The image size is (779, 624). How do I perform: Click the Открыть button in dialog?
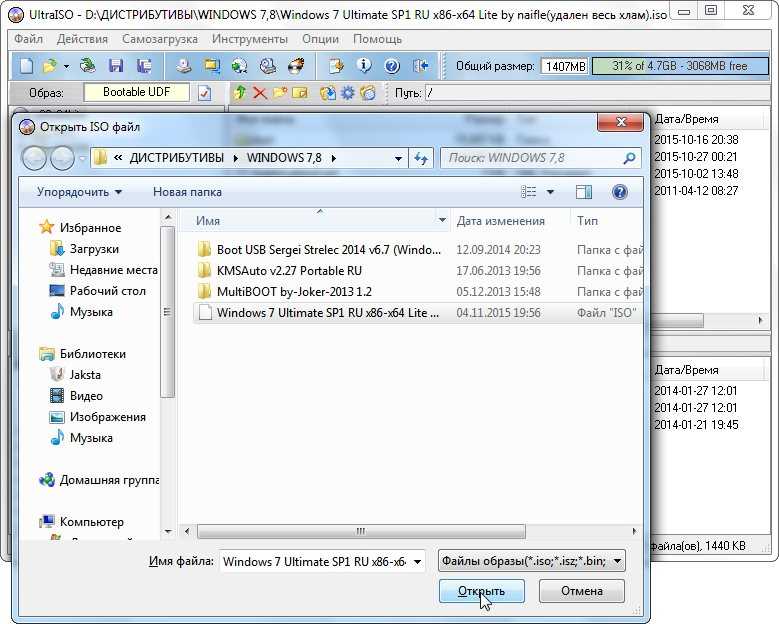pyautogui.click(x=481, y=591)
